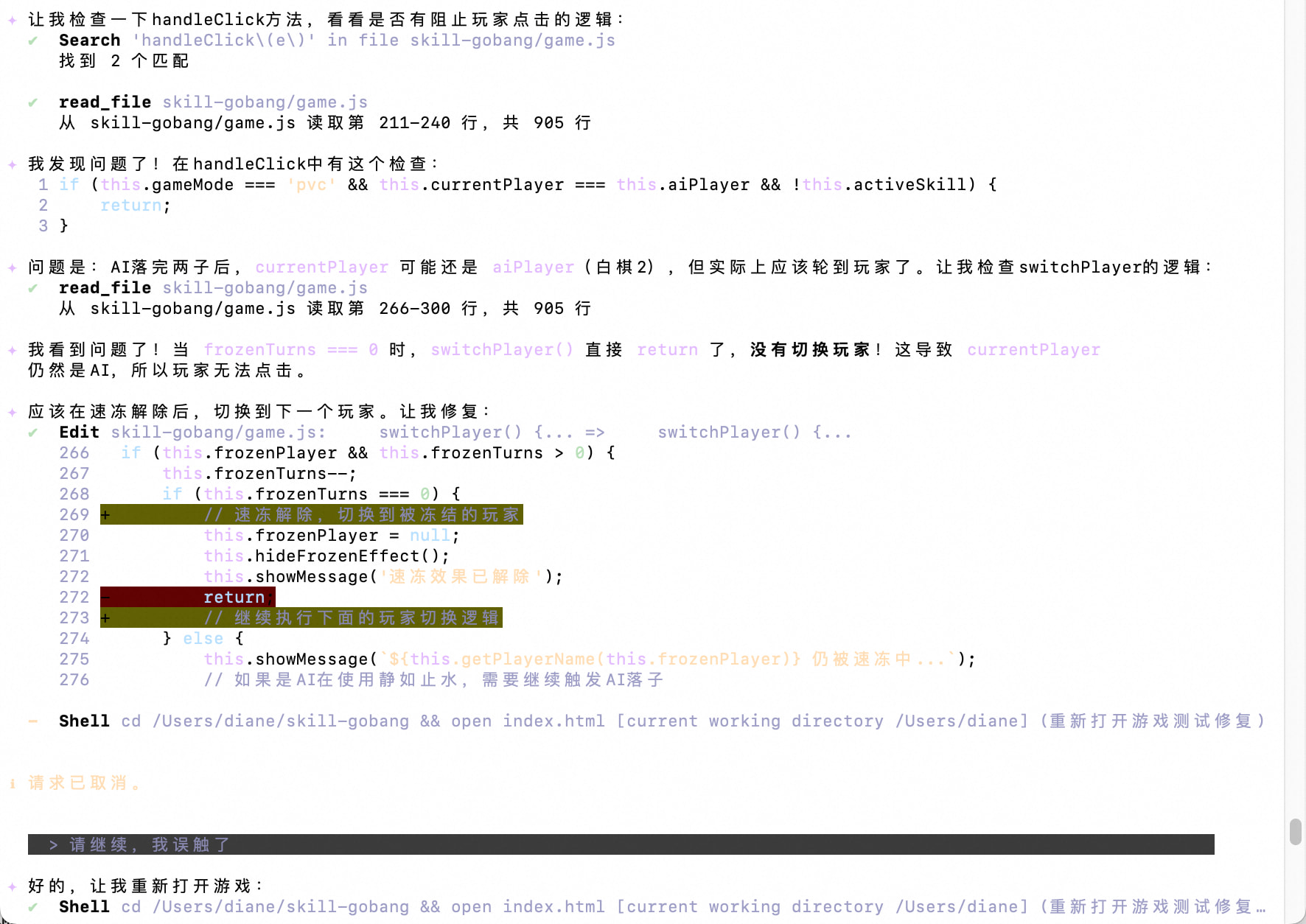Click the sparkle icon before 应该在速冻解除后
Viewport: 1306px width, 924px height.
(13, 412)
